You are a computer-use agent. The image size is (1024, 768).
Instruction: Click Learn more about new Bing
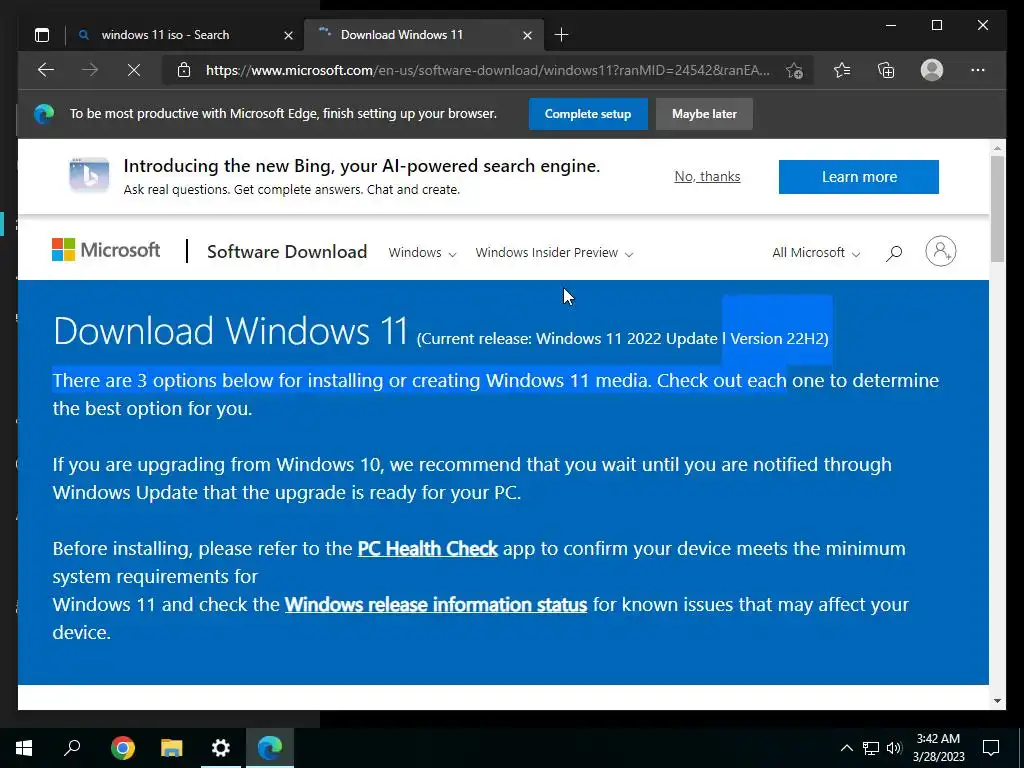[x=859, y=177]
